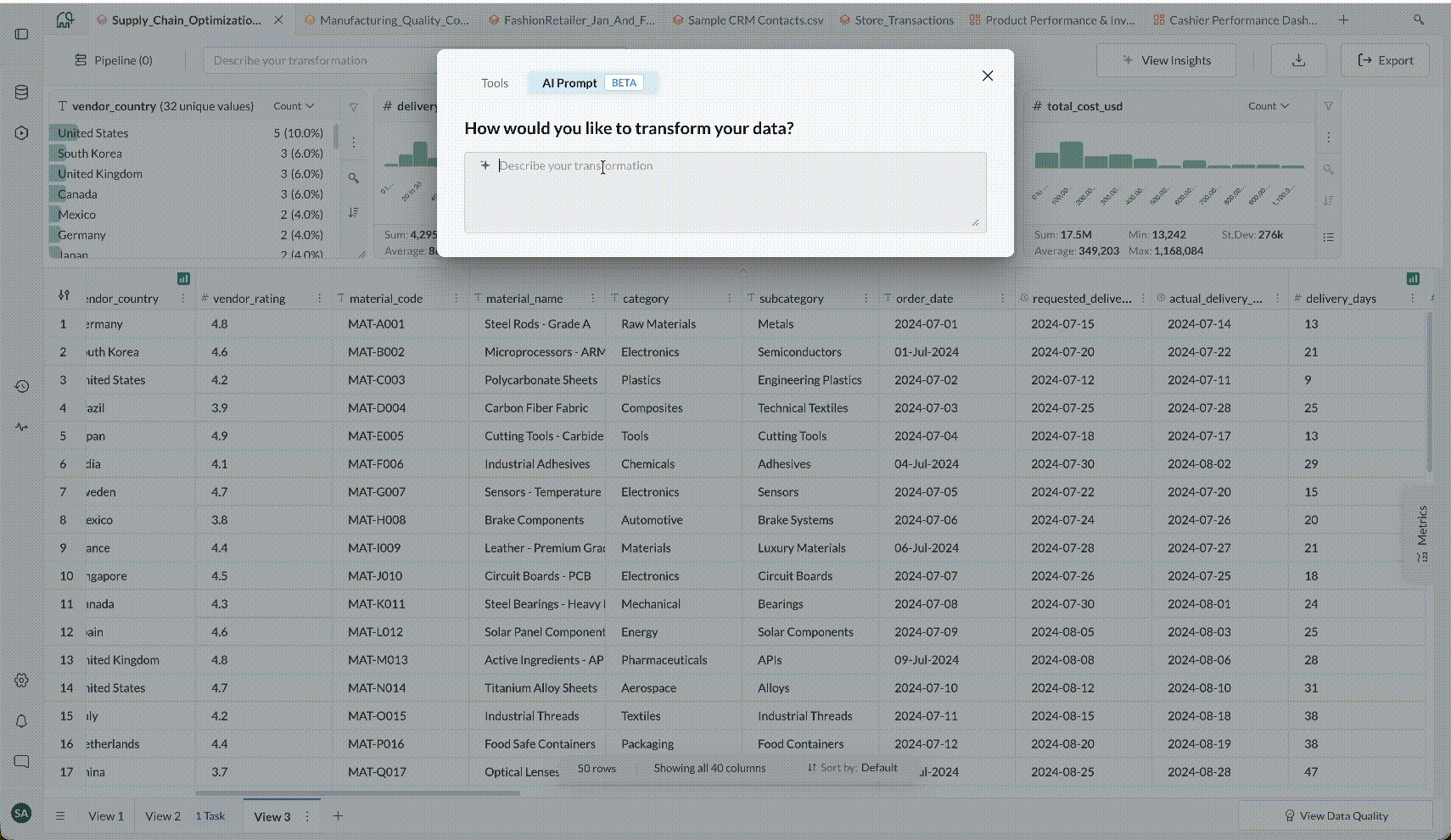
Task: Search values in vendor_country card
Action: click(354, 177)
